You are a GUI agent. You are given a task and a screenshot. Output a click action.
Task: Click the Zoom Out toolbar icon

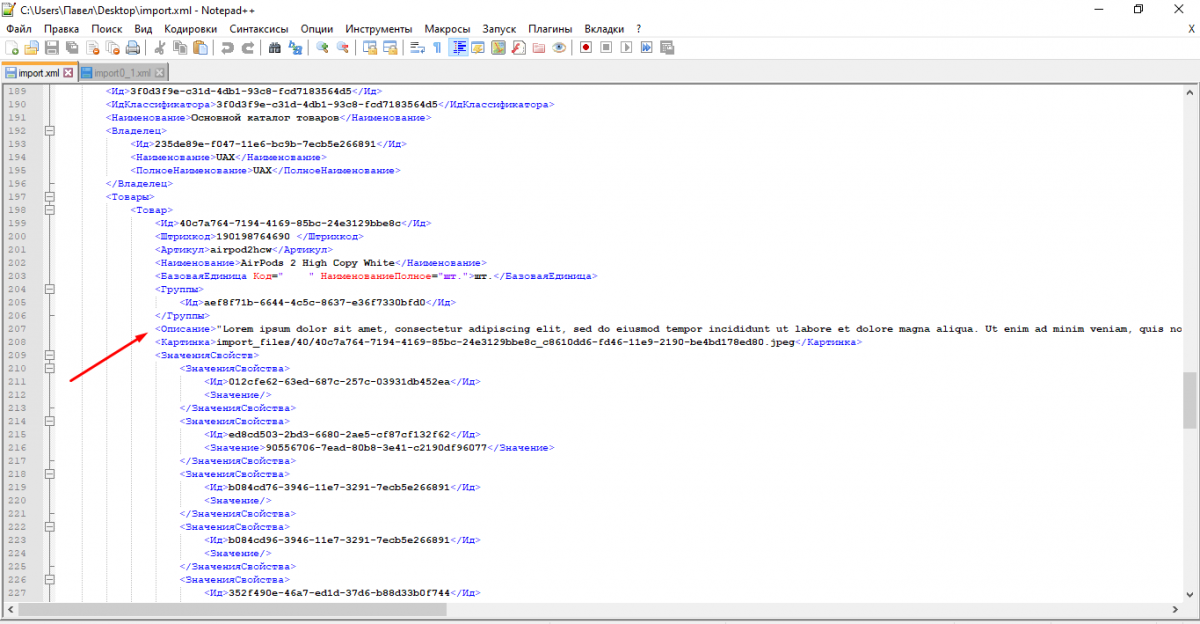[342, 47]
